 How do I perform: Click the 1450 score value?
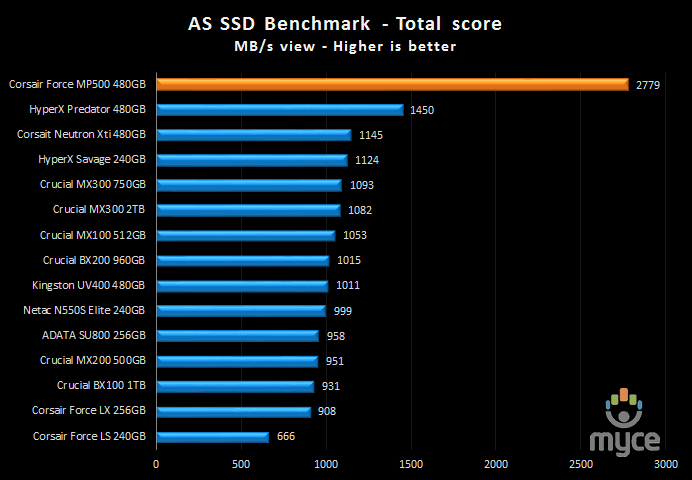coord(422,110)
